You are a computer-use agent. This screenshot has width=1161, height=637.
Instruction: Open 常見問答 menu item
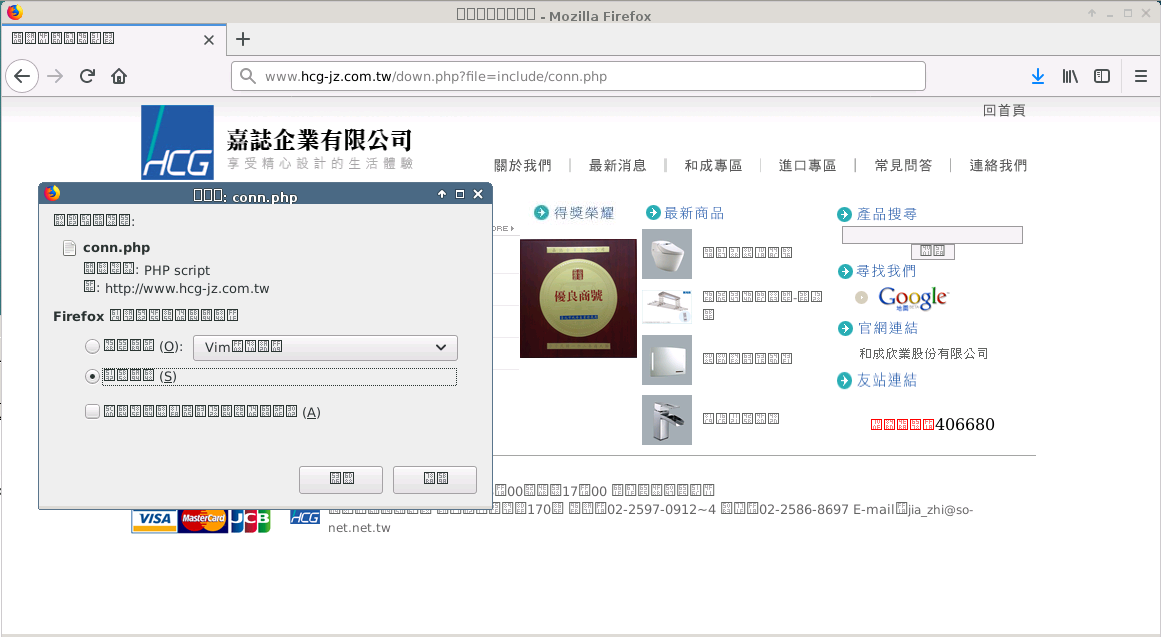903,165
